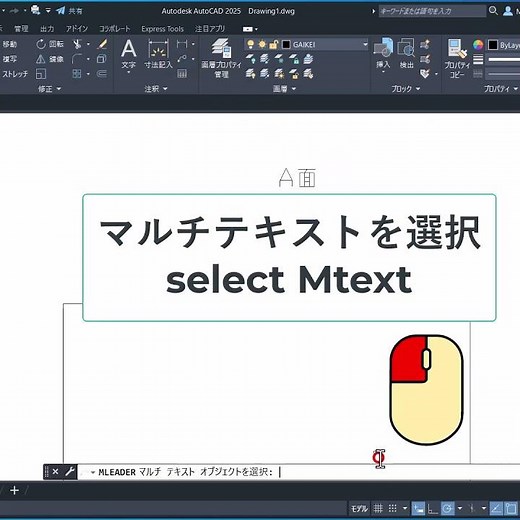Toggle layer on/off lightbulb icon
Image resolution: width=520 pixels, height=520 pixels.
coord(251,44)
